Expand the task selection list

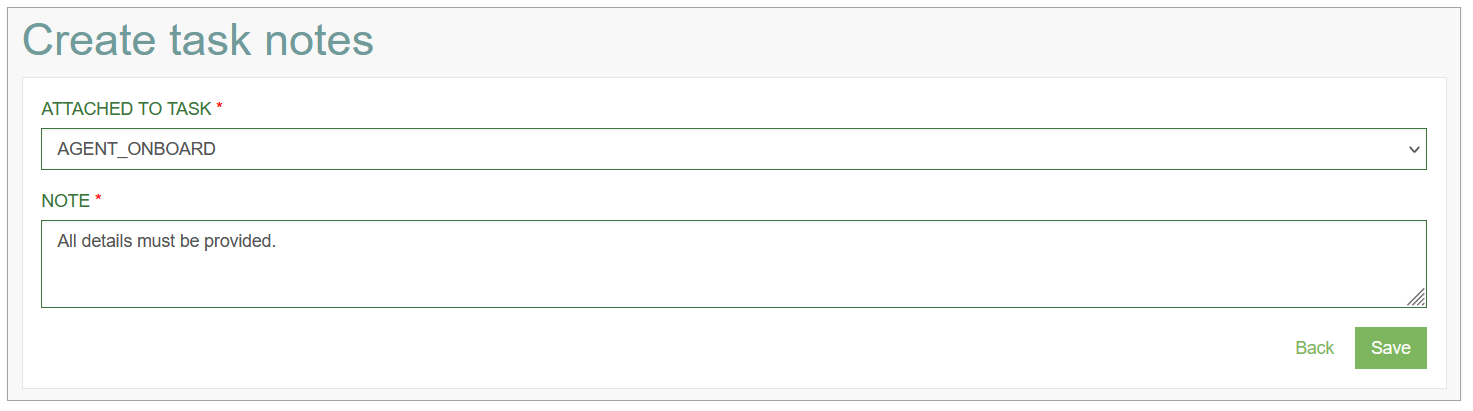(734, 149)
